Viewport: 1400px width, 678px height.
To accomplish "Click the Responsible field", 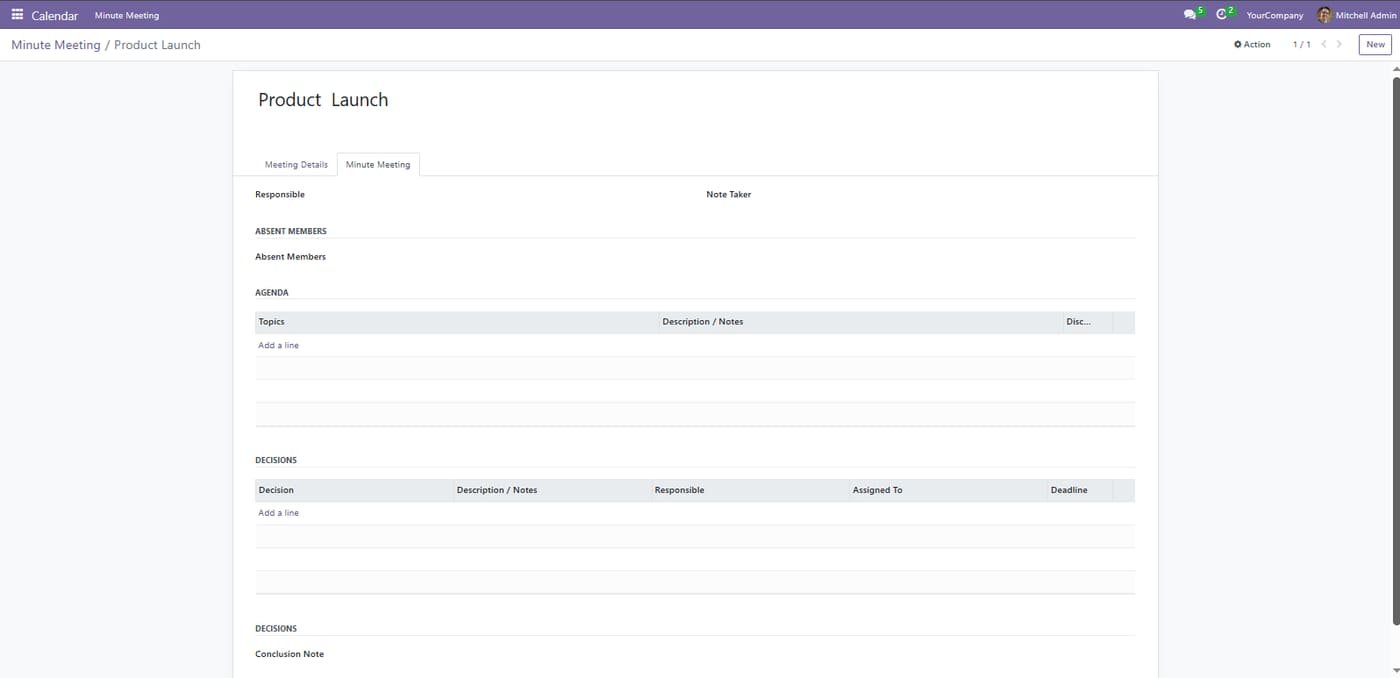I will [x=280, y=194].
